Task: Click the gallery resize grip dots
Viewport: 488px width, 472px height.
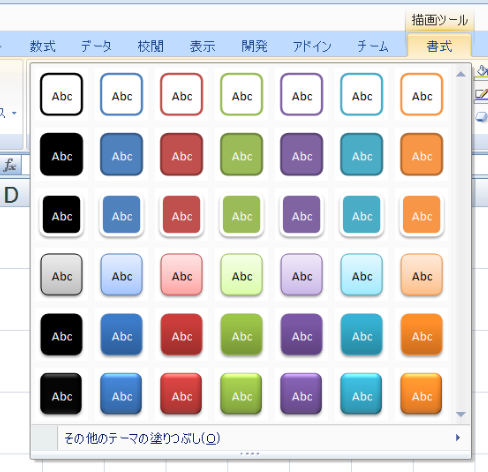Action: tap(250, 454)
